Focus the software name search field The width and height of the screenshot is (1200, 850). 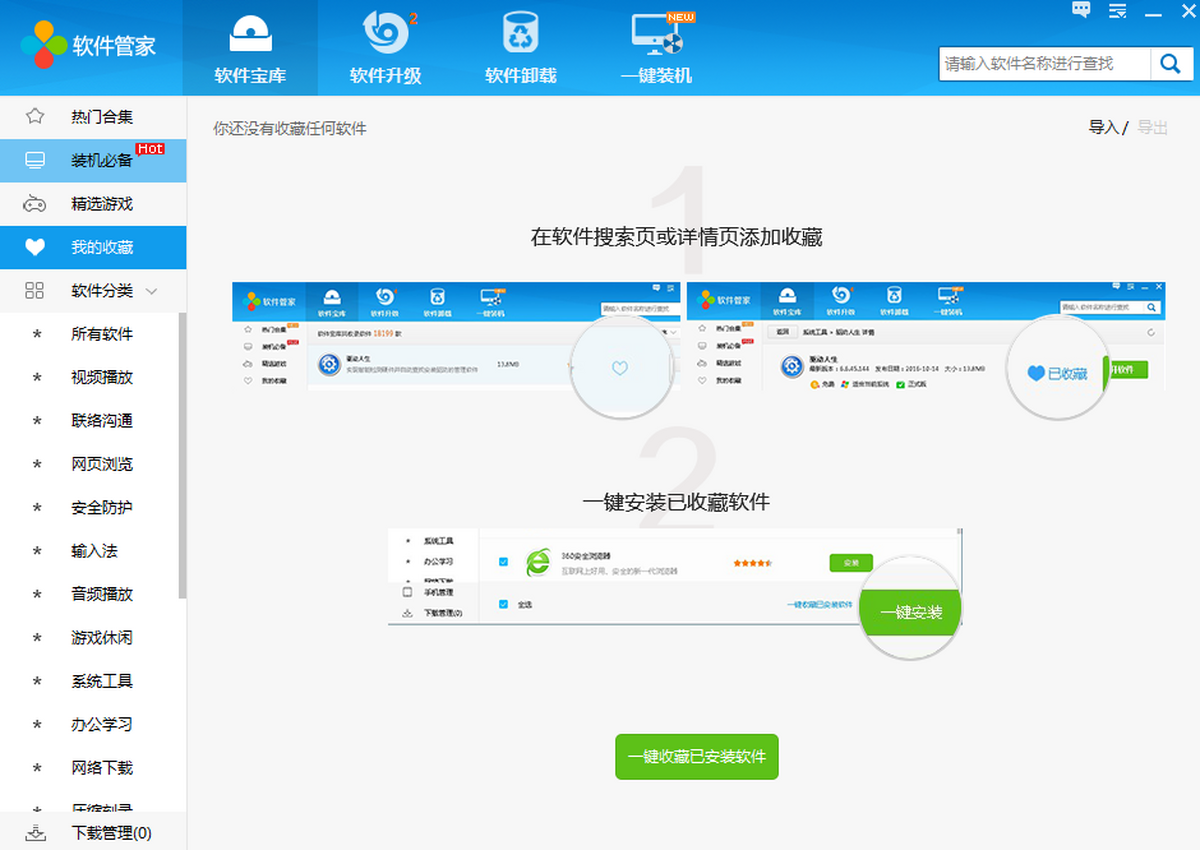[1043, 64]
